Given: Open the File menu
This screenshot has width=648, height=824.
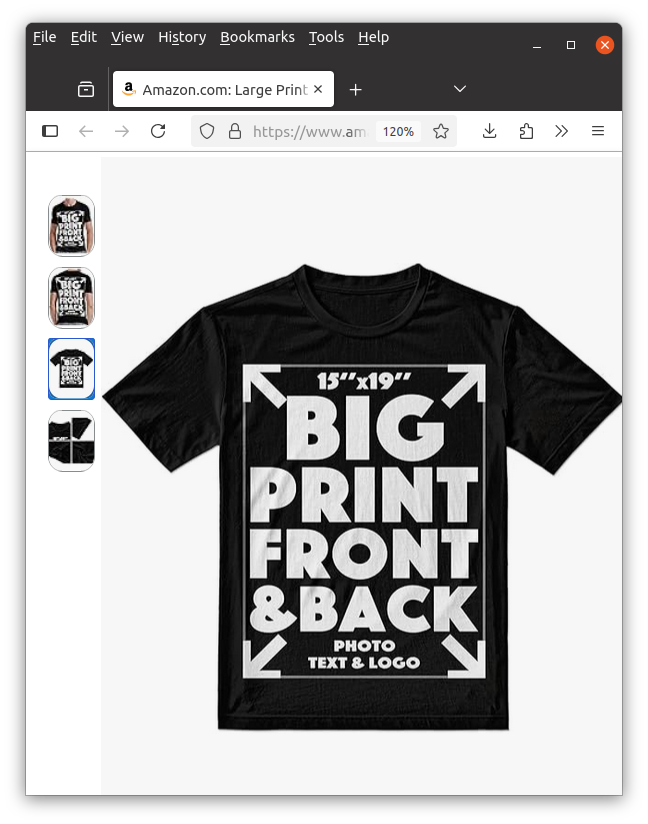Looking at the screenshot, I should (x=44, y=37).
